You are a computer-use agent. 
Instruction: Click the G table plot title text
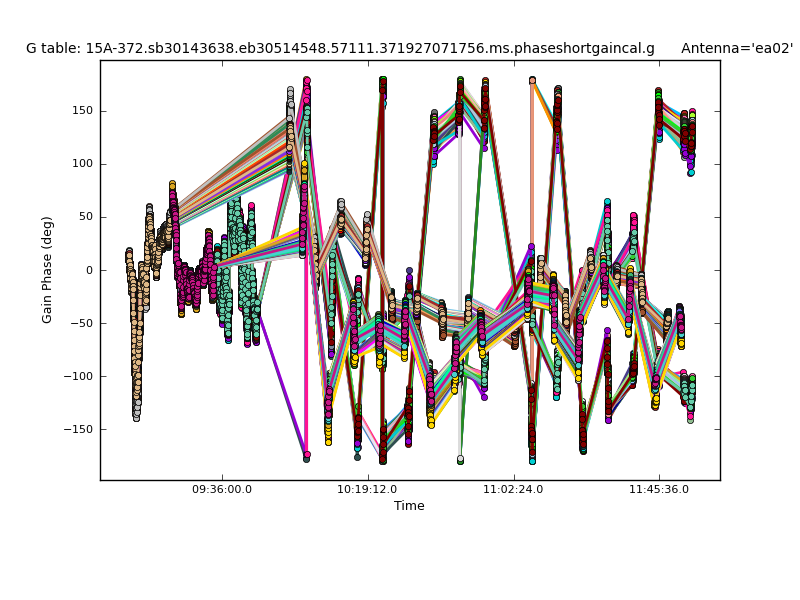(340, 48)
